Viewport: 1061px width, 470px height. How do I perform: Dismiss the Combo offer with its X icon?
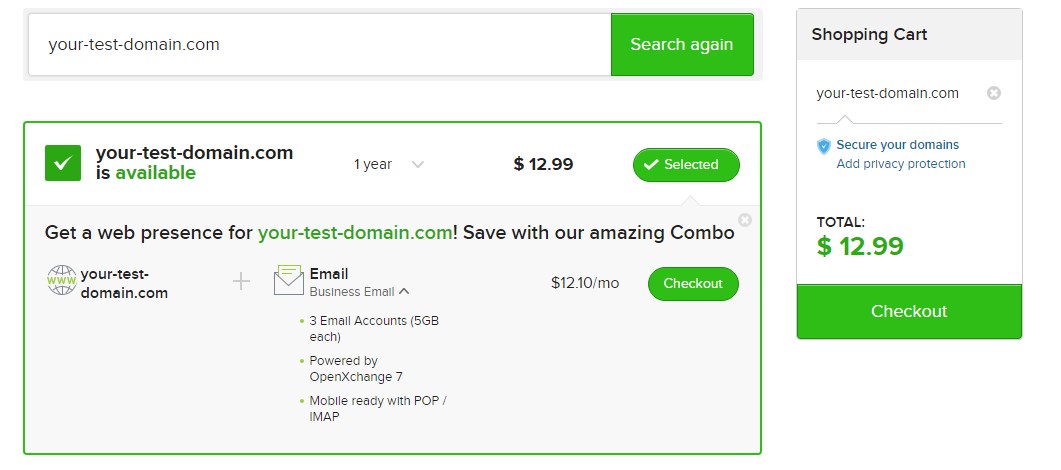click(x=744, y=220)
